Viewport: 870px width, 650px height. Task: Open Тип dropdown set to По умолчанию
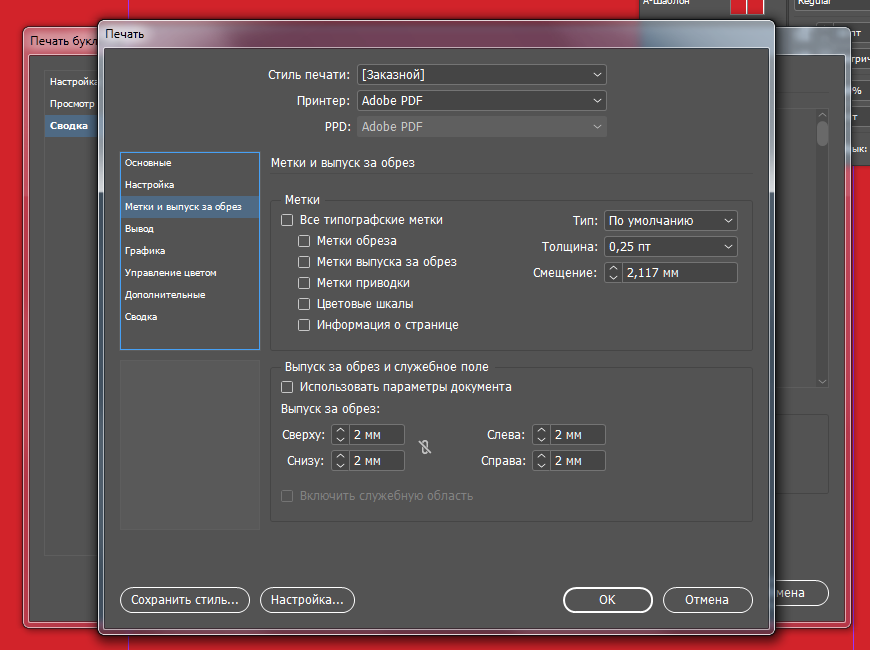click(671, 221)
